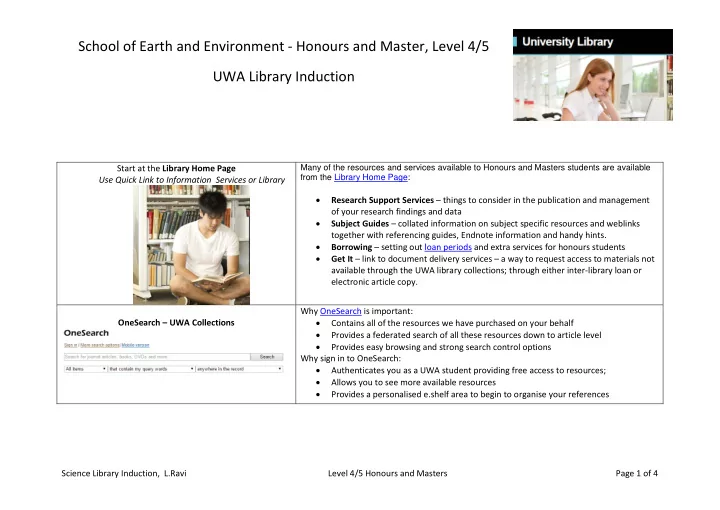The image size is (720, 510).
Task: Click the 'UWA Library Induction' title
Action: click(283, 77)
